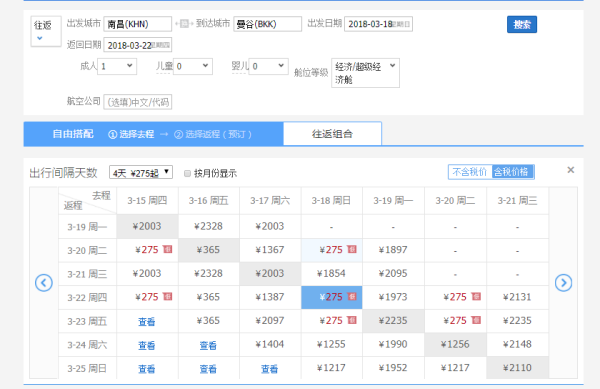600x389 pixels.
Task: Click tax icon in 3-15 / 3-20 cell
Action: tap(168, 249)
